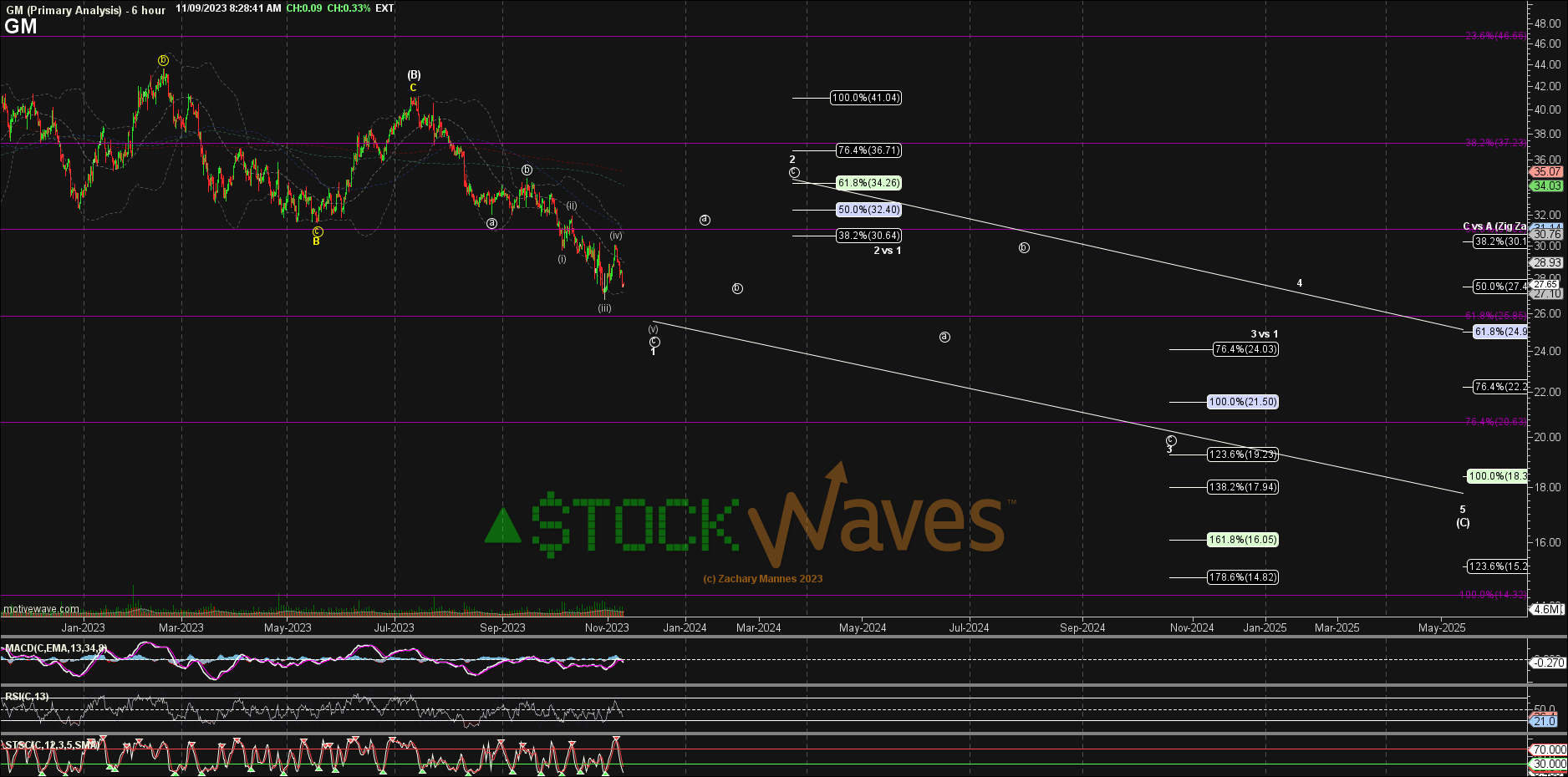Click the (B) wave label above July 2023 high

(414, 75)
